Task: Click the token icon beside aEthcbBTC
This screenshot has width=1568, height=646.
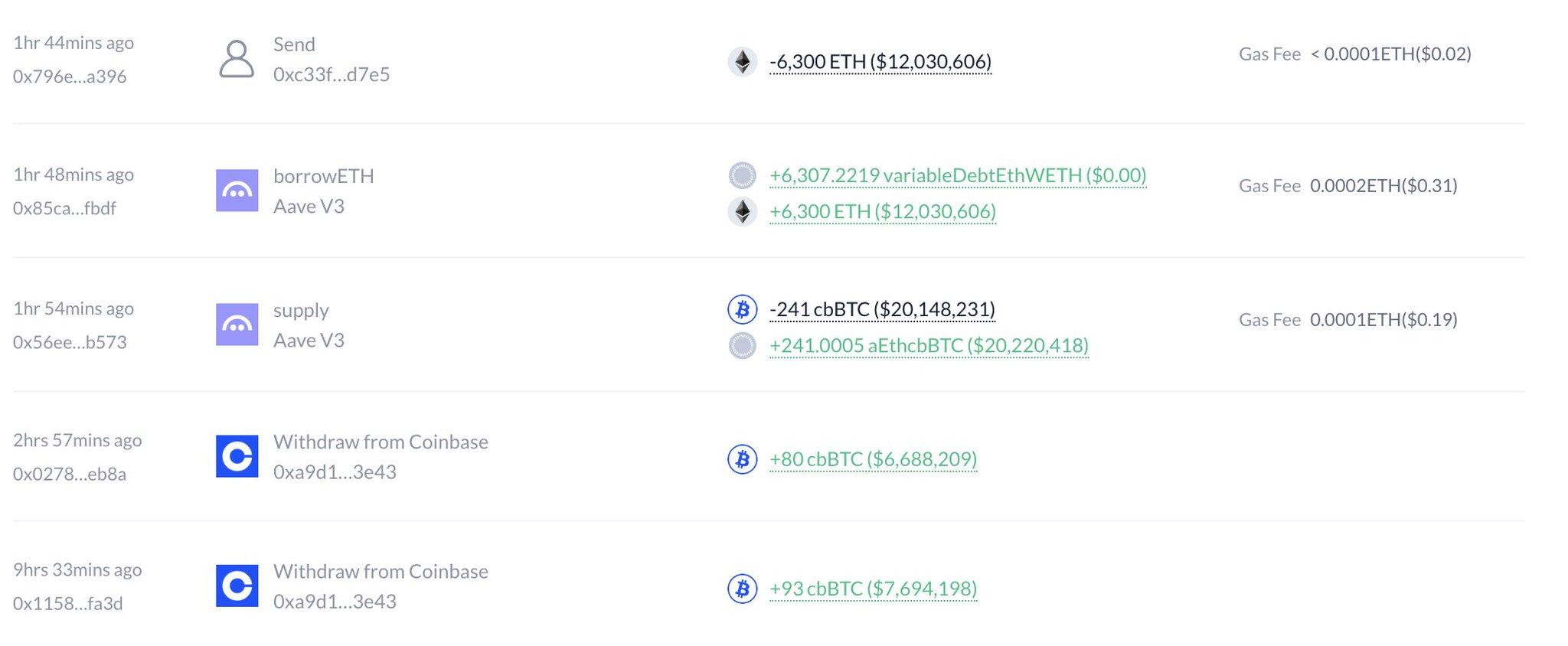Action: point(742,346)
